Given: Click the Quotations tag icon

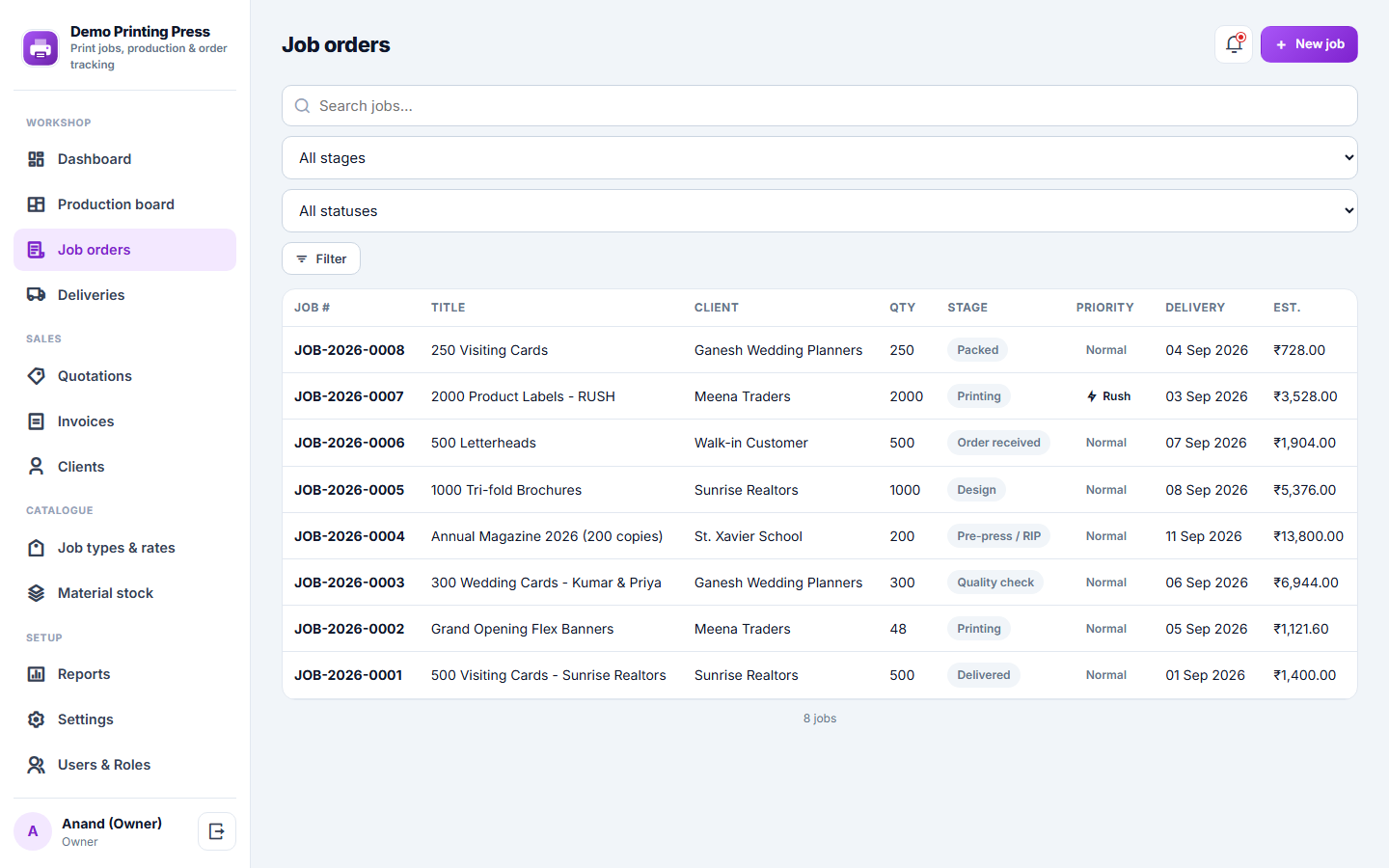Looking at the screenshot, I should tap(36, 376).
